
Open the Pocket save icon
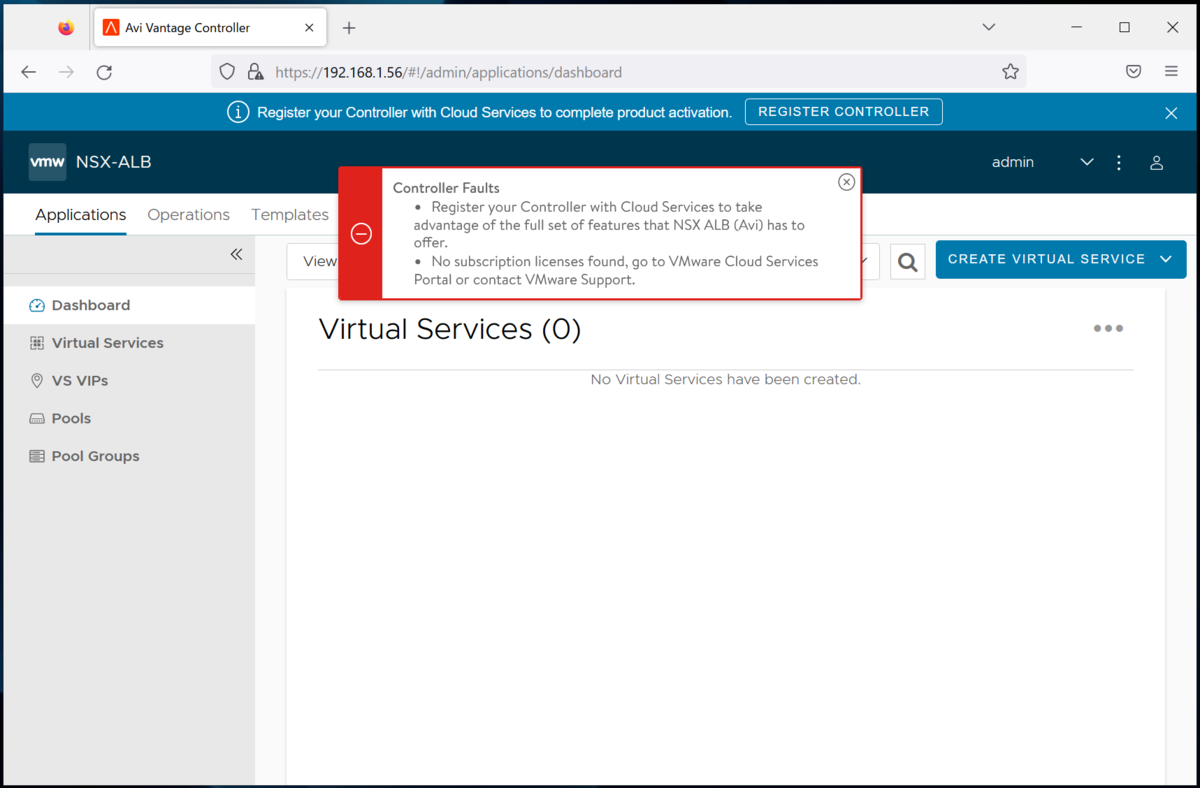pos(1134,72)
